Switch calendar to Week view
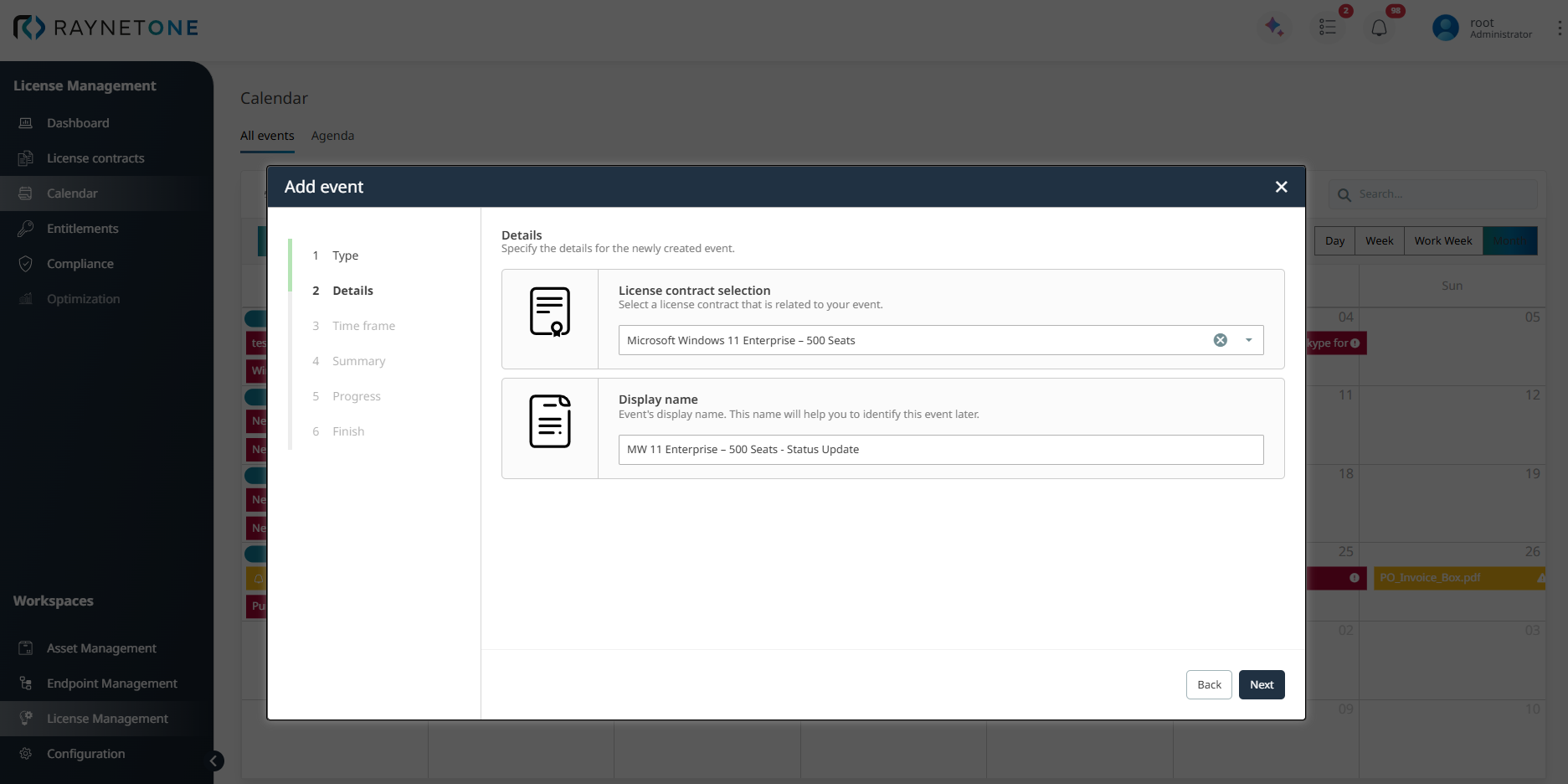 tap(1379, 240)
